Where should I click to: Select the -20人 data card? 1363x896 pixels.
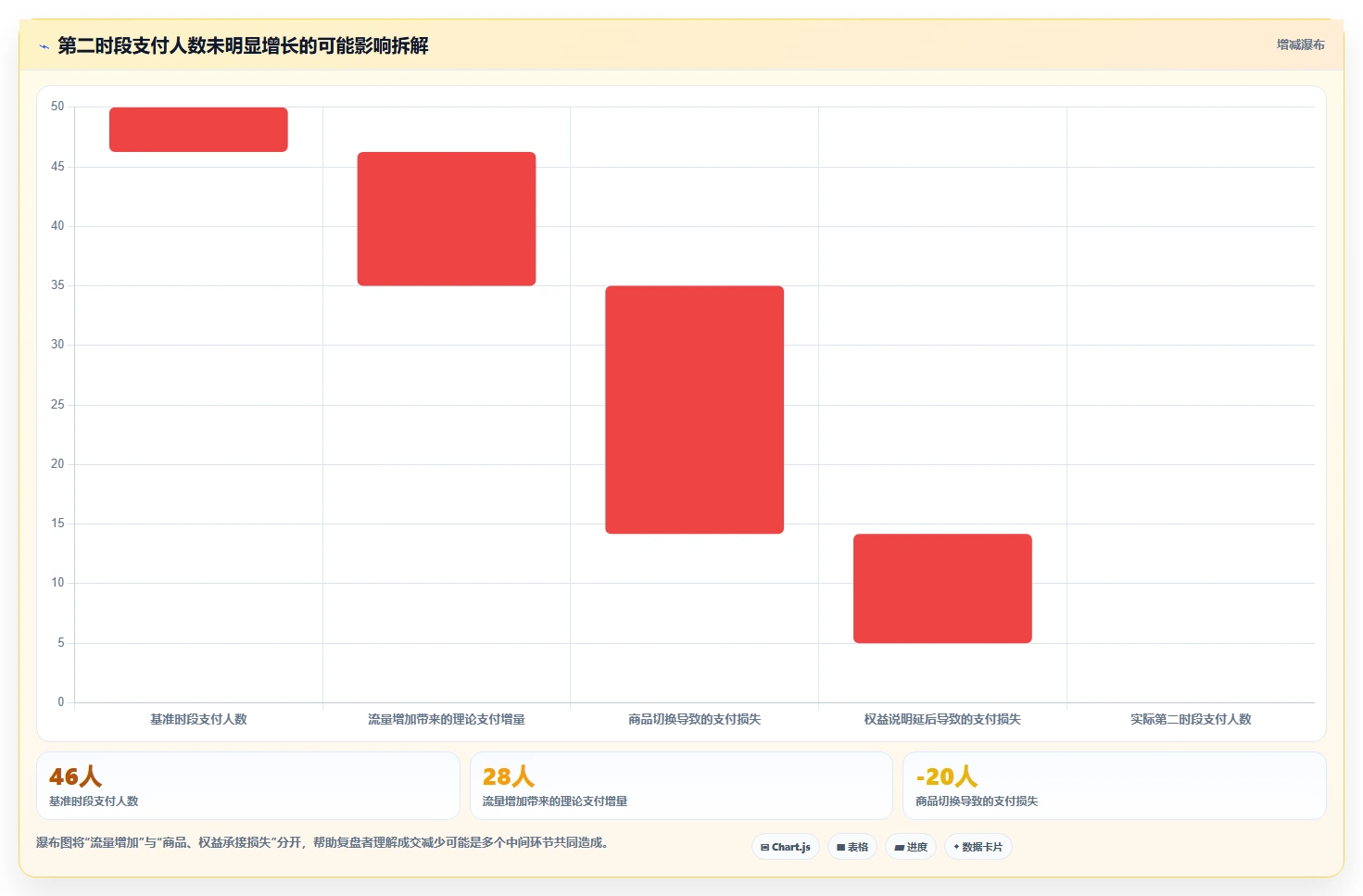pos(1115,786)
